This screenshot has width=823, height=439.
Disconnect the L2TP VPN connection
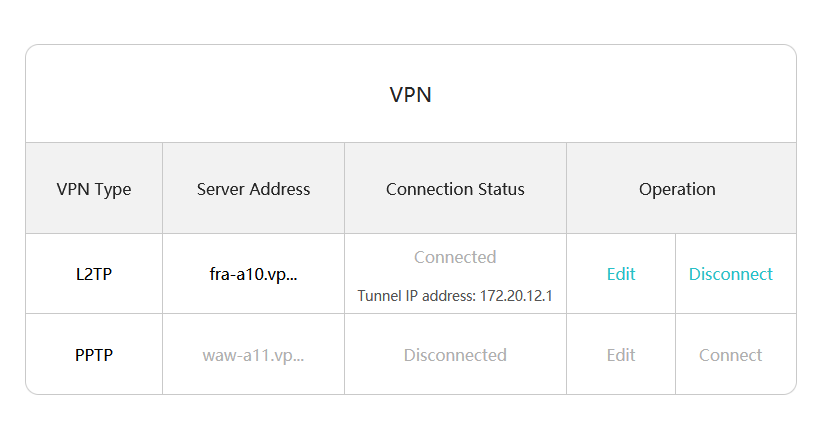pos(730,274)
